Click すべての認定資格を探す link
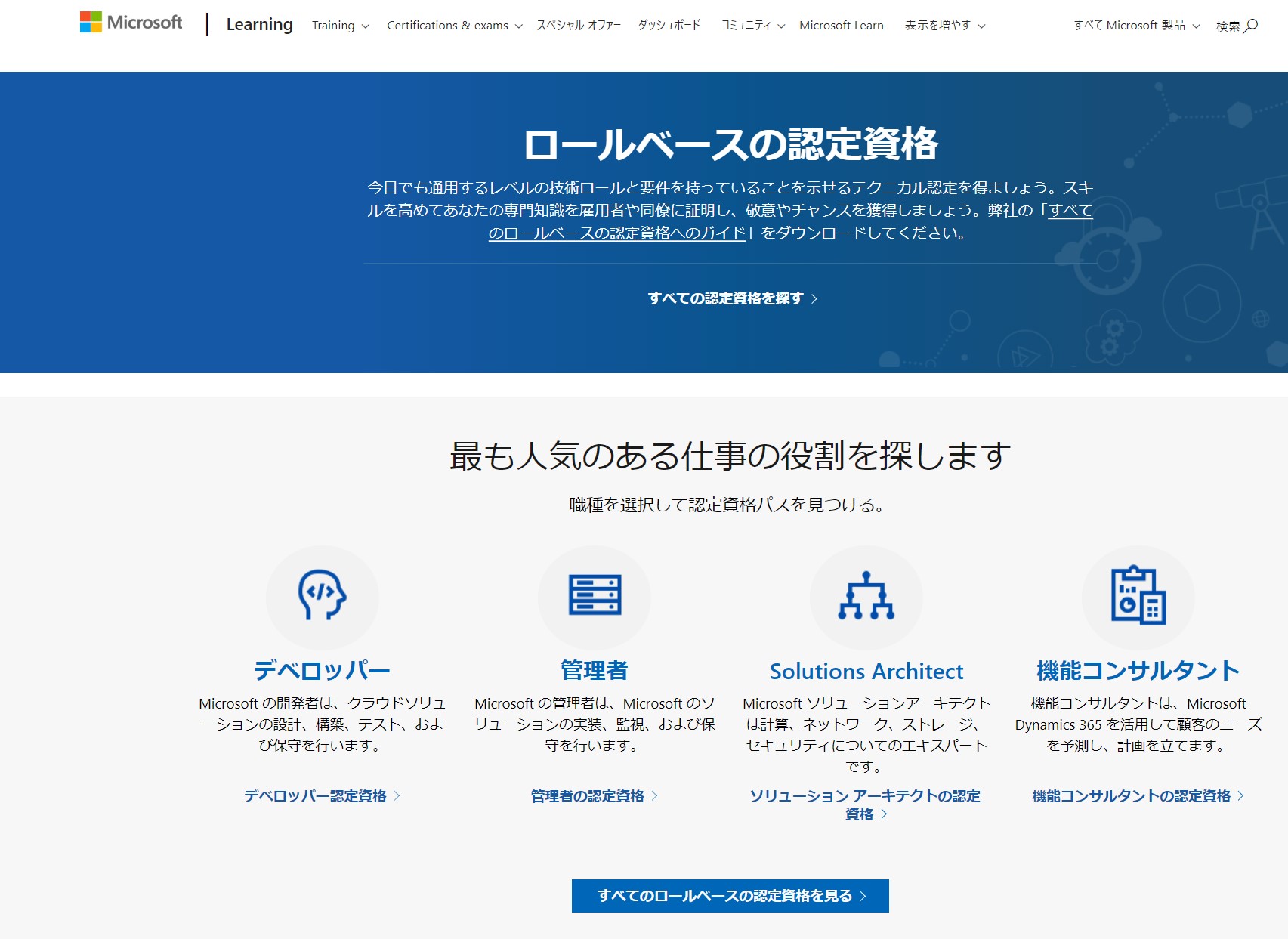 [x=732, y=298]
